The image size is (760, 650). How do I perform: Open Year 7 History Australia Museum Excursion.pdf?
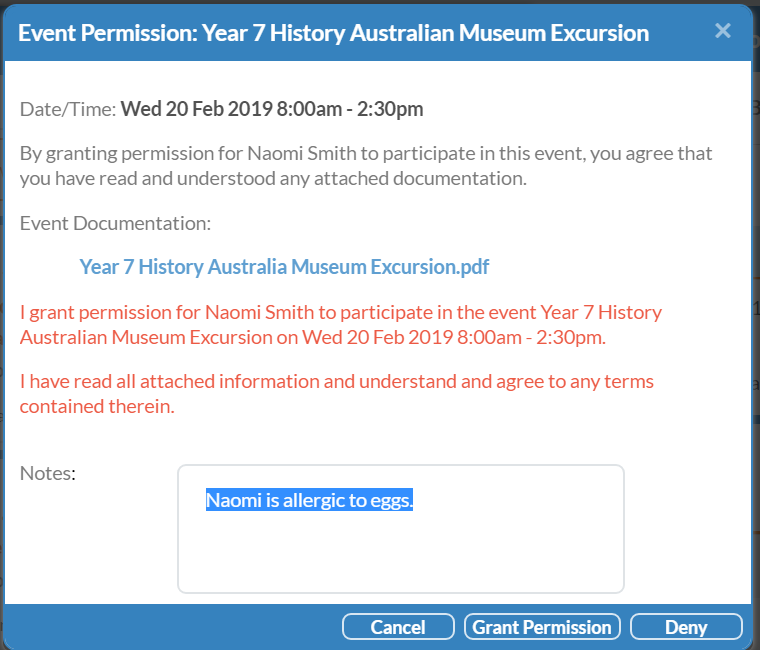tap(284, 267)
